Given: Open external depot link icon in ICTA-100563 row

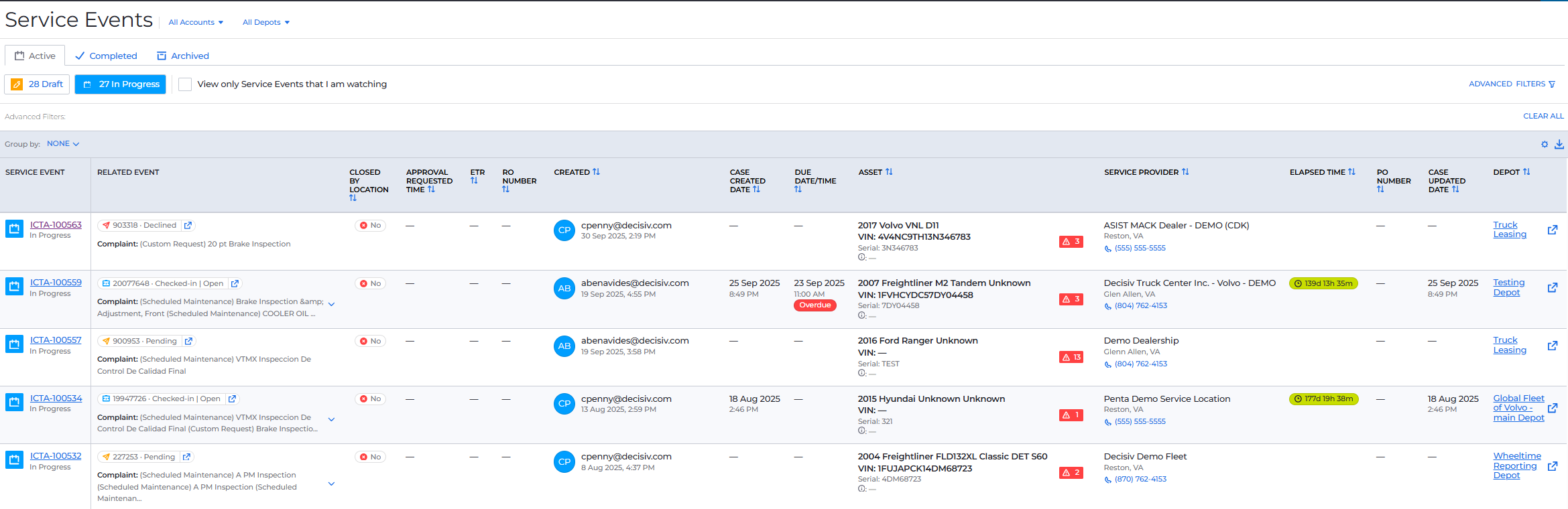Looking at the screenshot, I should point(1553,230).
